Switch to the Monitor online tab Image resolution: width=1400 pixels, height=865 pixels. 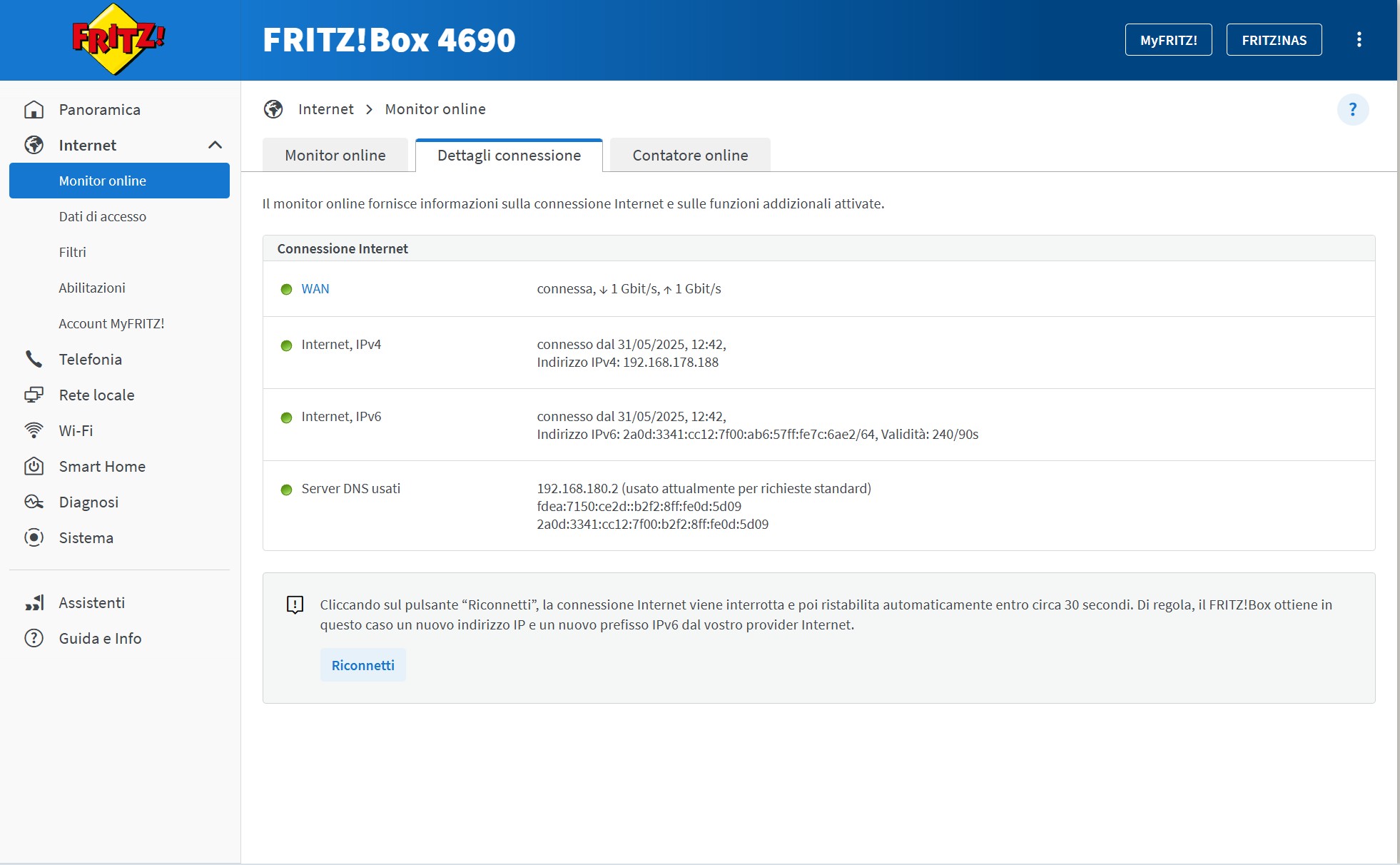335,155
